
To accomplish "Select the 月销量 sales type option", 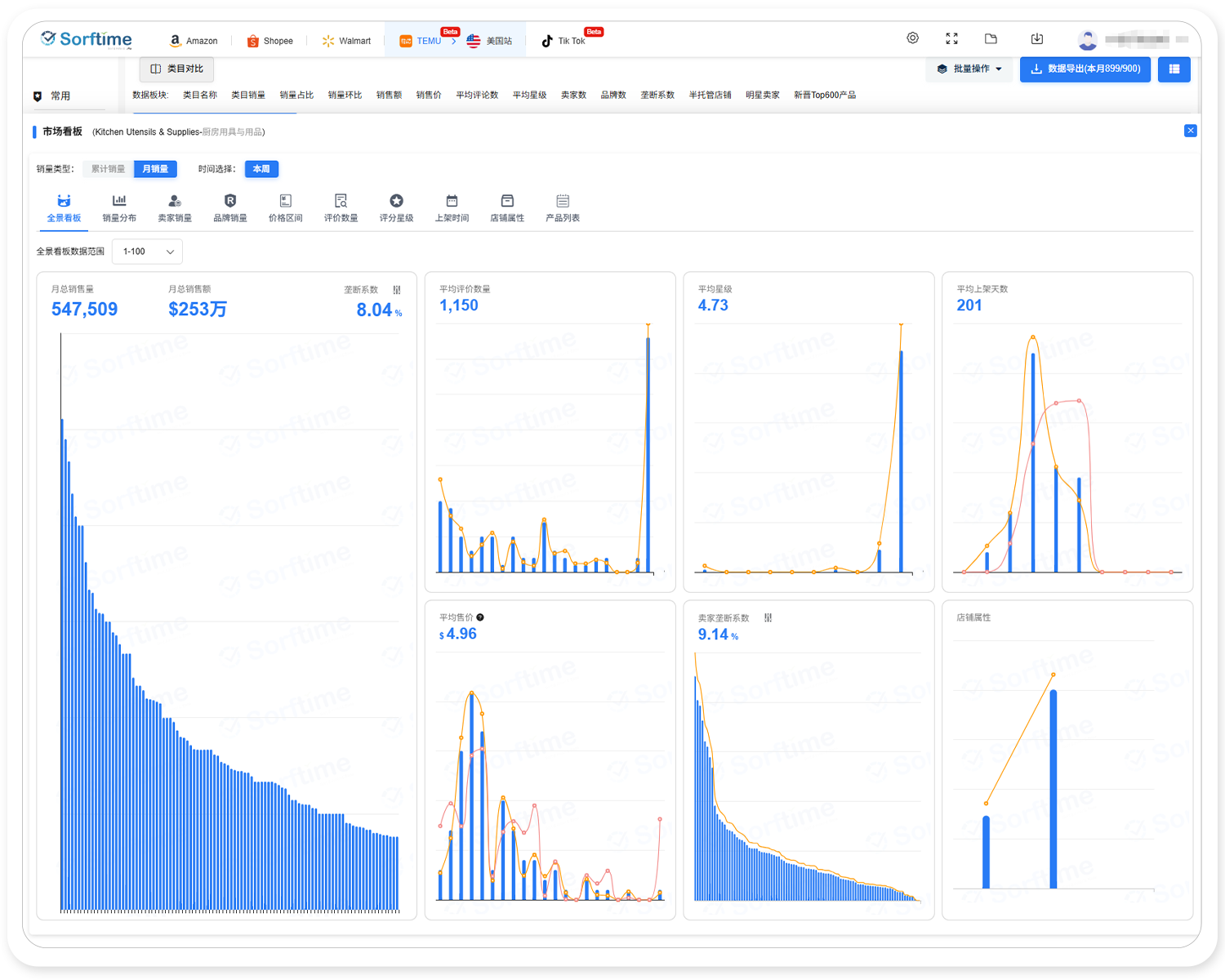I will point(155,169).
